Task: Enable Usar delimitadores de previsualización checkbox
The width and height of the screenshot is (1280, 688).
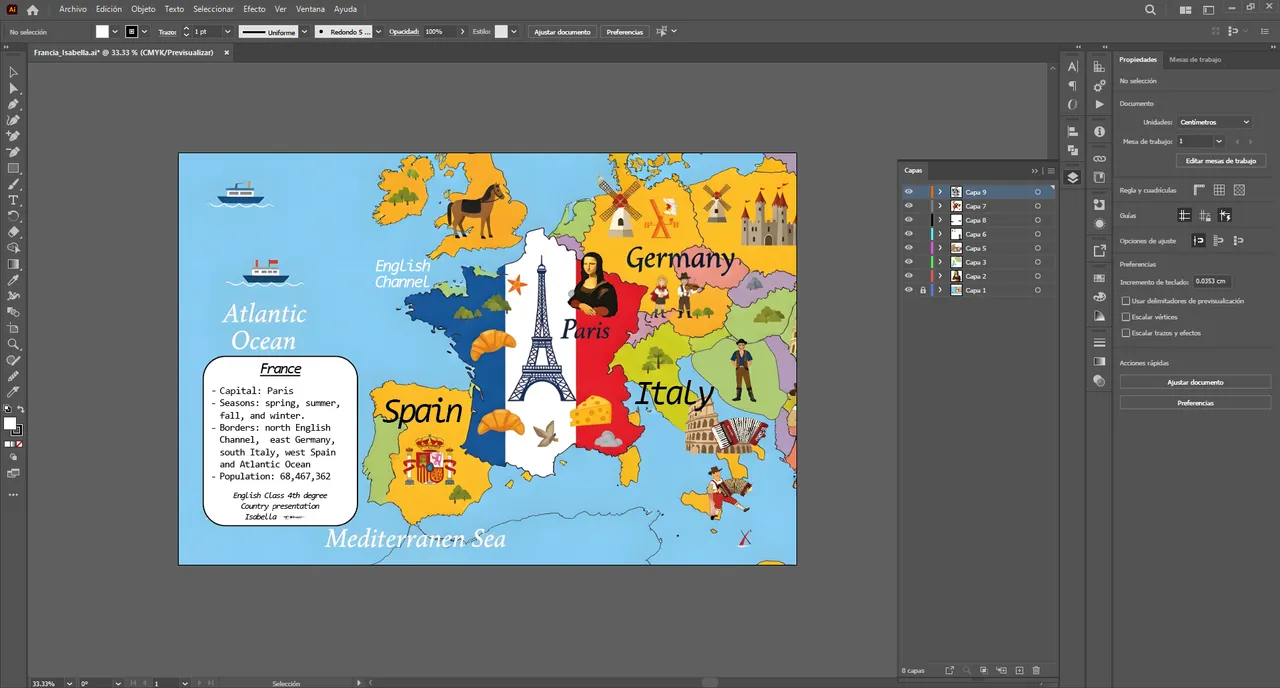Action: tap(1126, 301)
